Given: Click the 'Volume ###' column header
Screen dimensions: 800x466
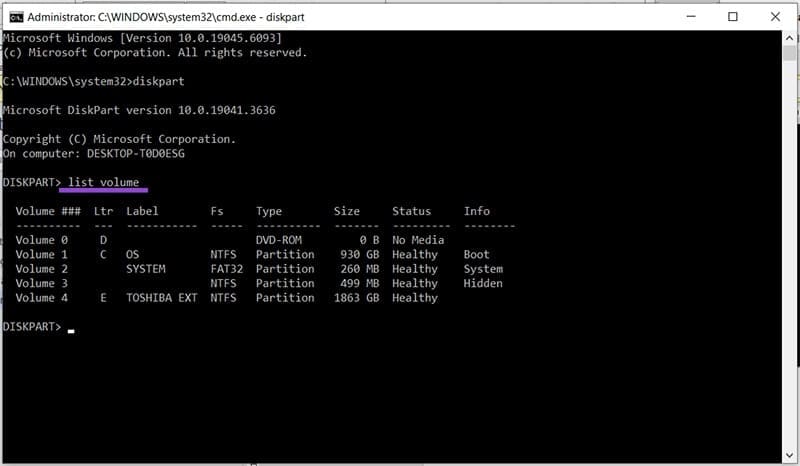Looking at the screenshot, I should click(48, 211).
